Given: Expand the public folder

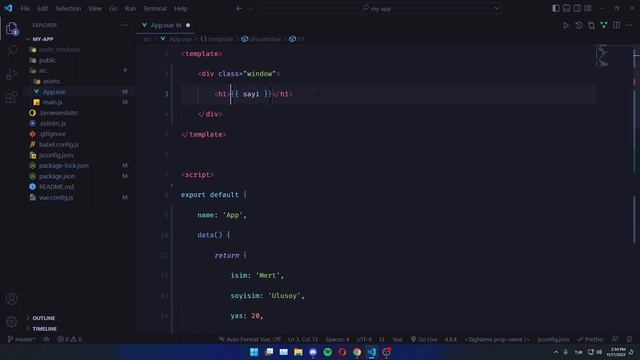Looking at the screenshot, I should click(x=48, y=60).
